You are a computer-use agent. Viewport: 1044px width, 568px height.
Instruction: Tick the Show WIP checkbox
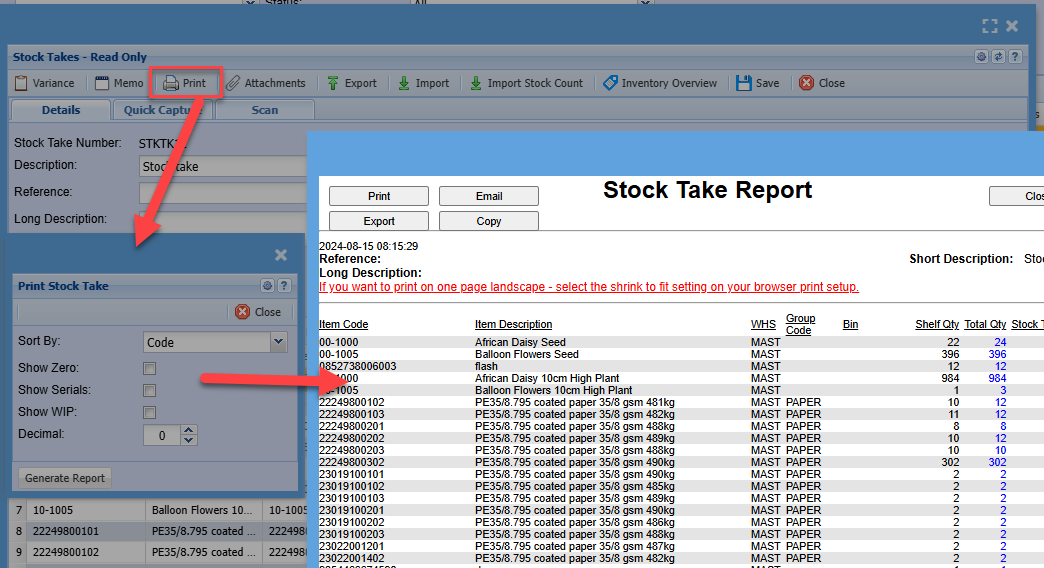[149, 412]
